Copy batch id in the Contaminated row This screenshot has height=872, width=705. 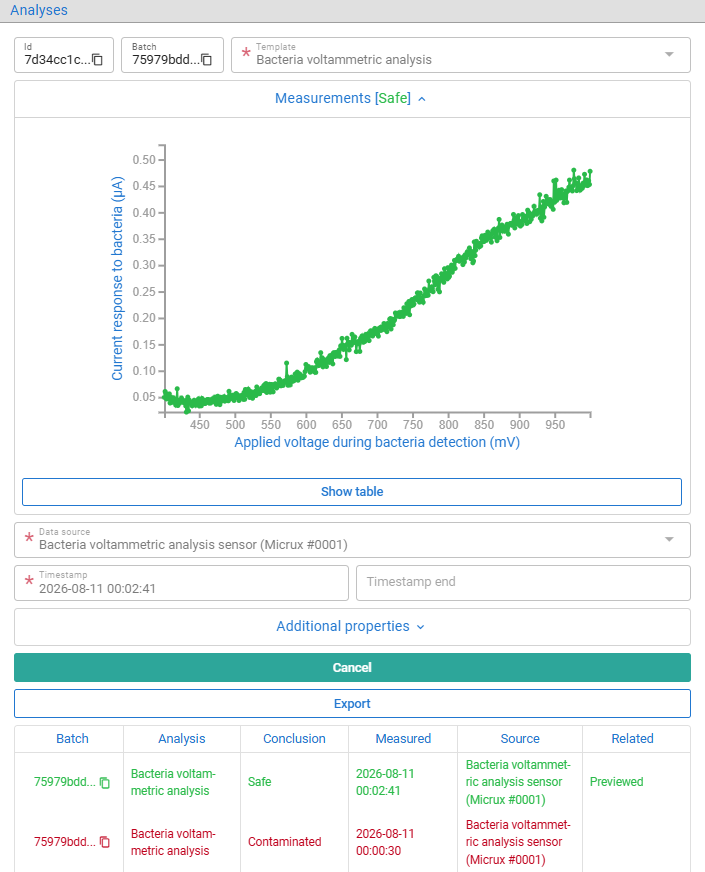105,842
